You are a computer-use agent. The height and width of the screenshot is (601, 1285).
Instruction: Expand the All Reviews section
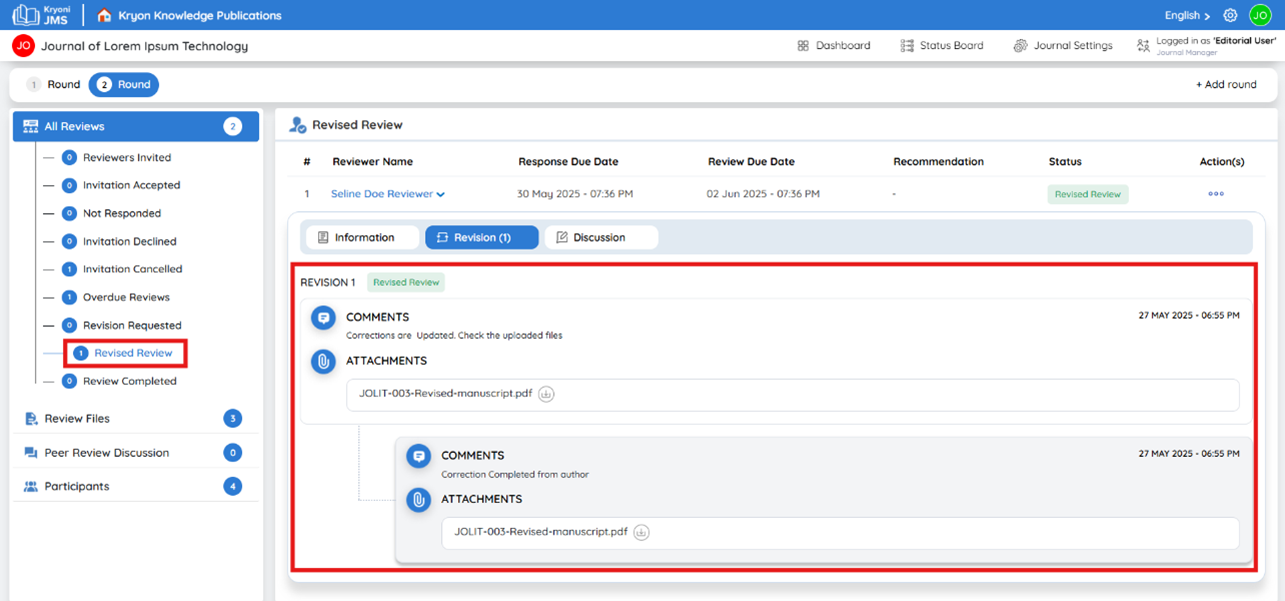point(136,126)
